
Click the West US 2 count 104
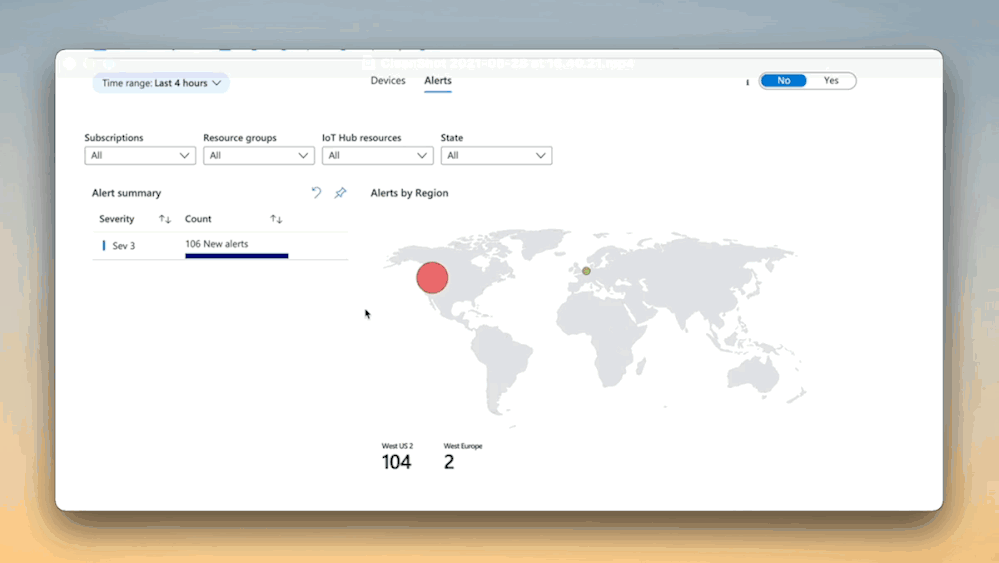(396, 462)
